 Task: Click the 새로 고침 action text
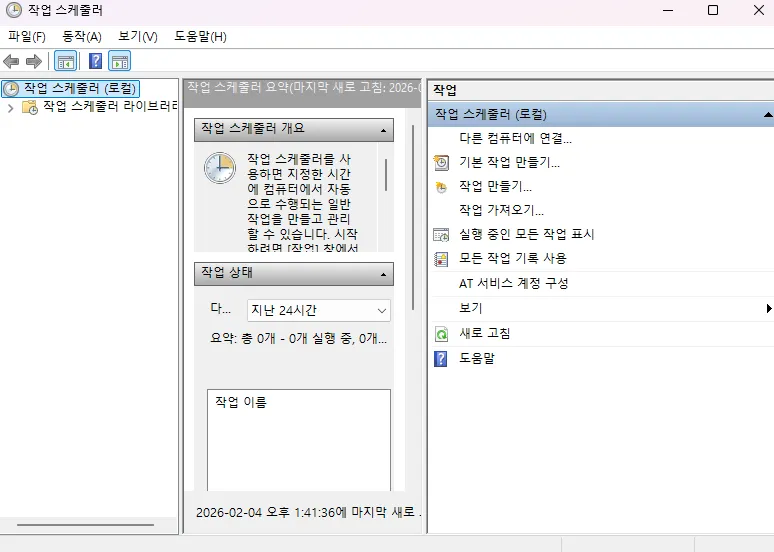(x=485, y=333)
